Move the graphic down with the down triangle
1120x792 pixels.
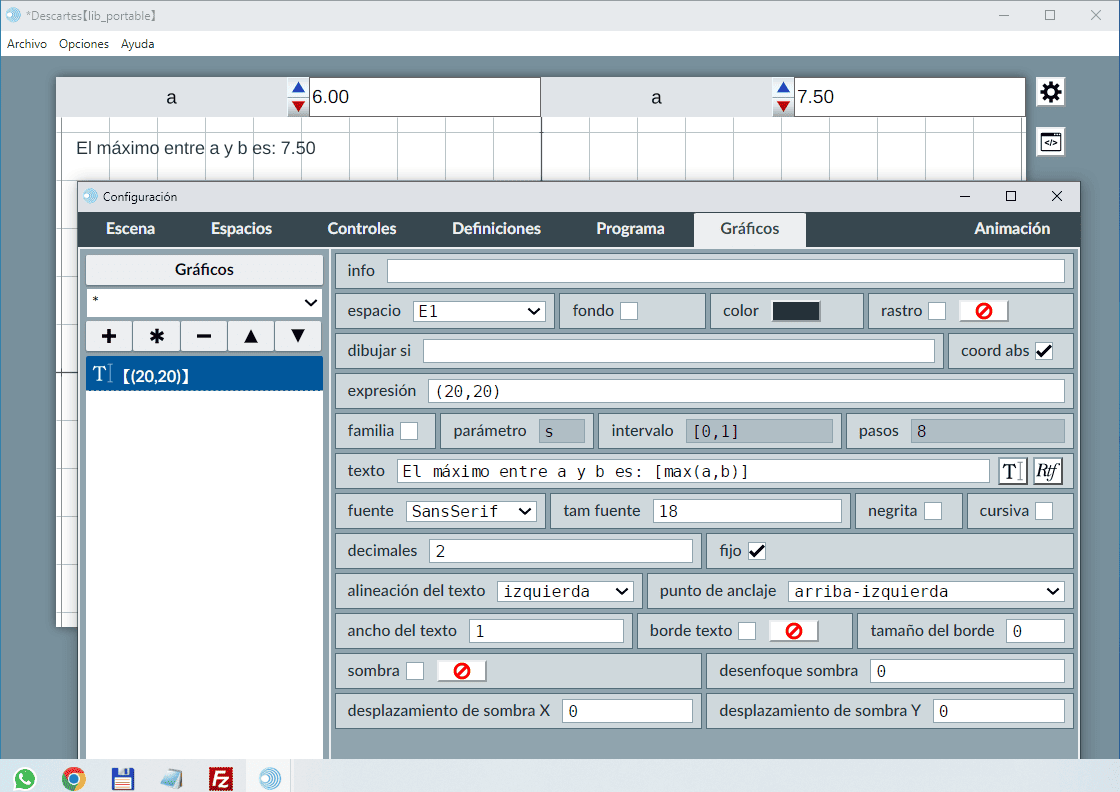[x=298, y=336]
